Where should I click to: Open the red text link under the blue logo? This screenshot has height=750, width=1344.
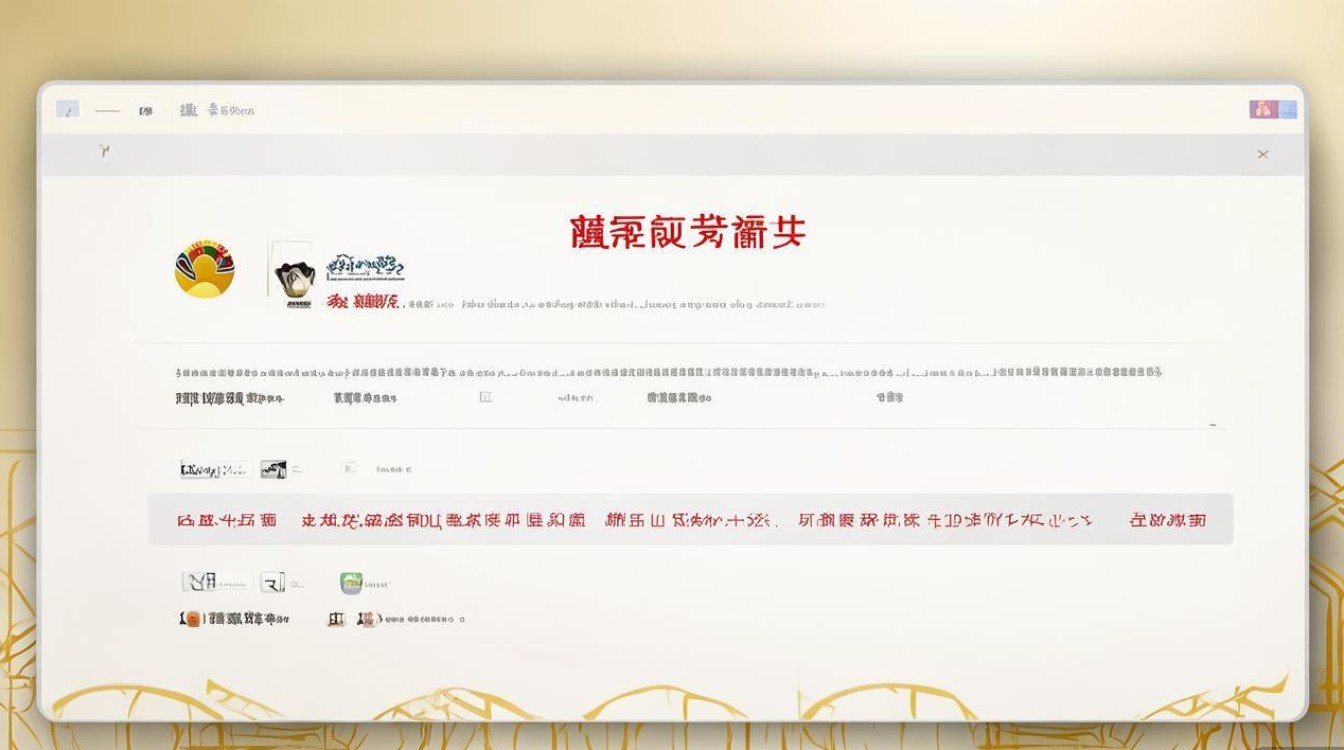[363, 302]
